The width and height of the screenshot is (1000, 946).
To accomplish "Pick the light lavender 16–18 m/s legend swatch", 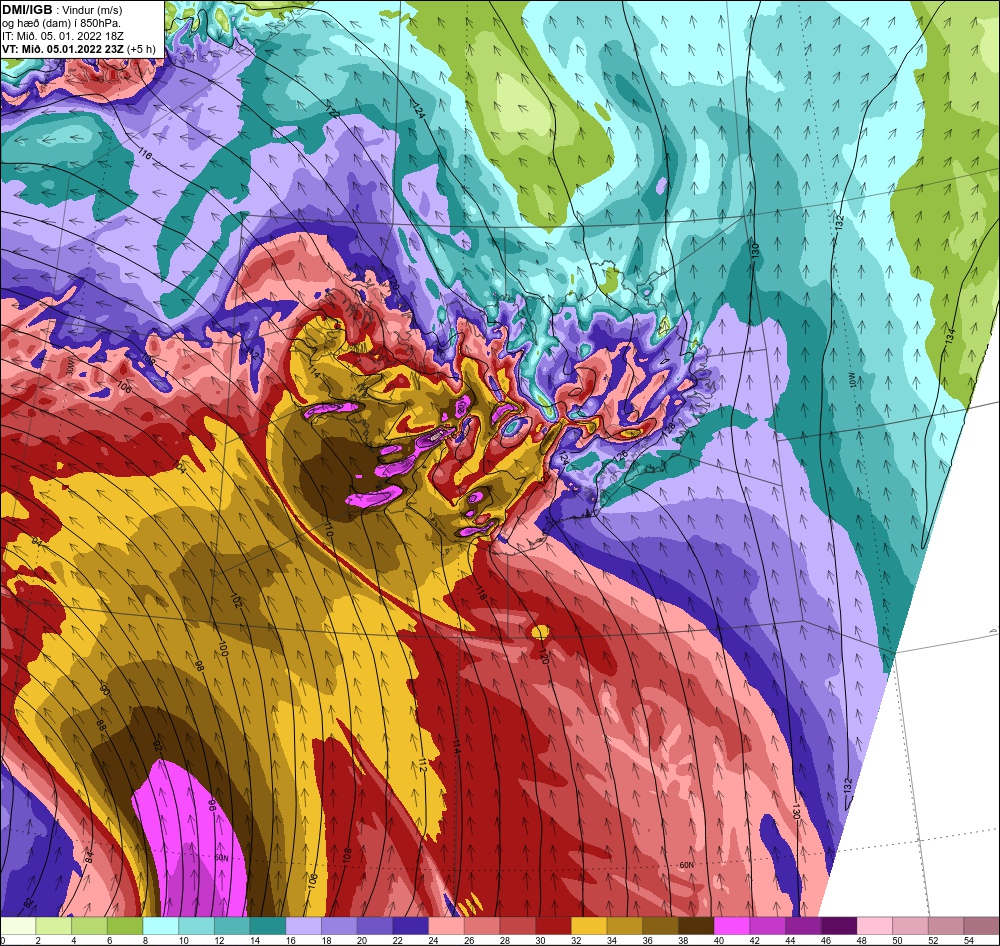I will point(304,926).
